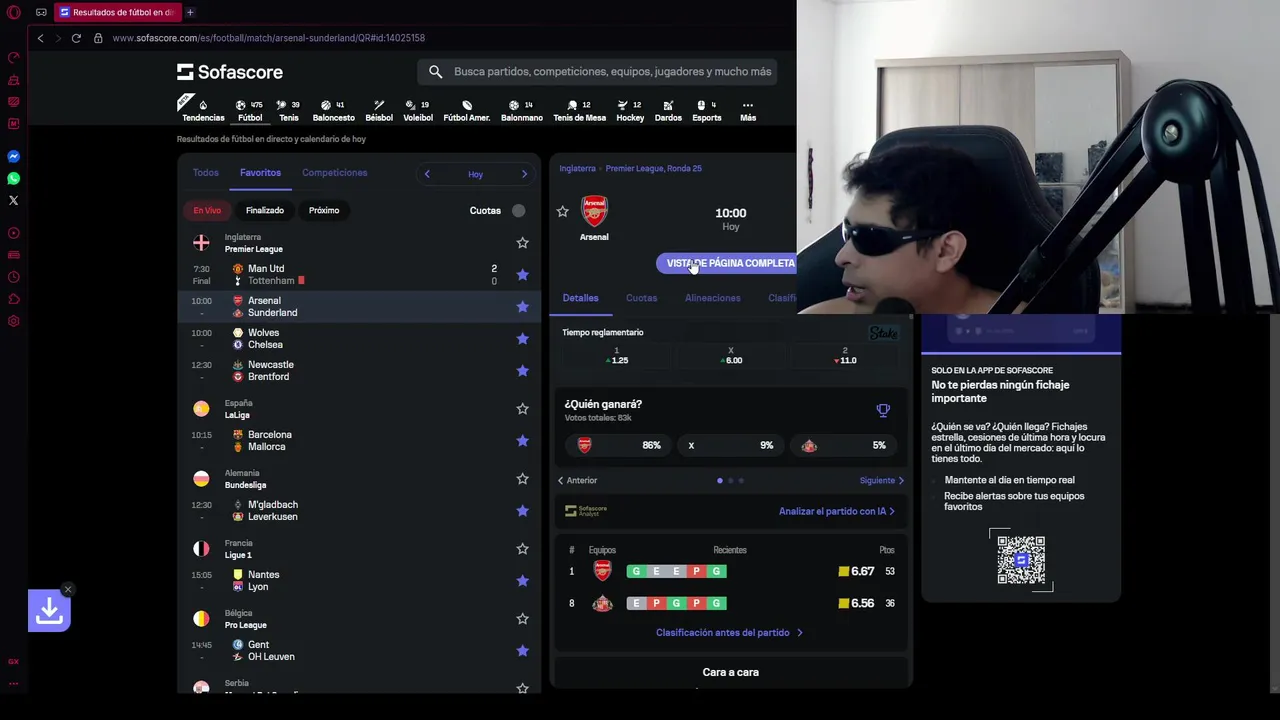Select the Tenis sport category
Screen dimensions: 1280x720
tap(288, 110)
